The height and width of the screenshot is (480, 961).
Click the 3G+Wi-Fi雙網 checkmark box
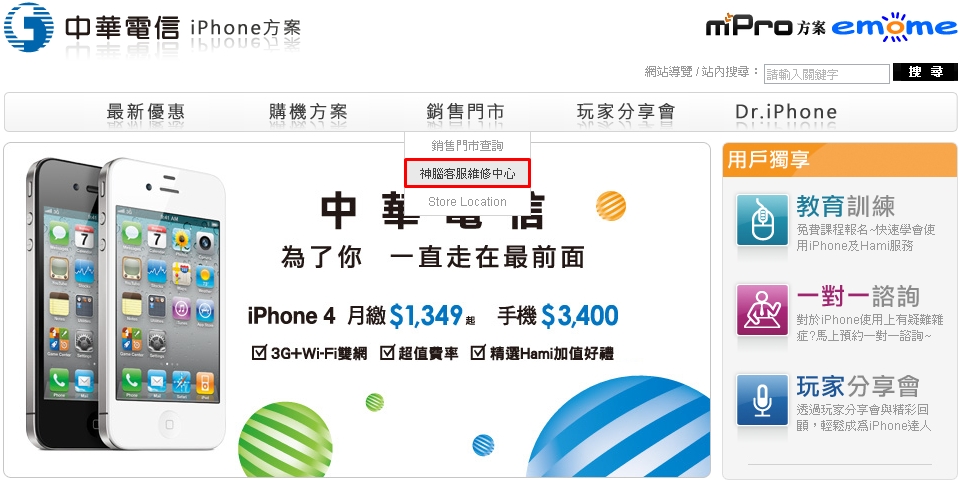260,353
